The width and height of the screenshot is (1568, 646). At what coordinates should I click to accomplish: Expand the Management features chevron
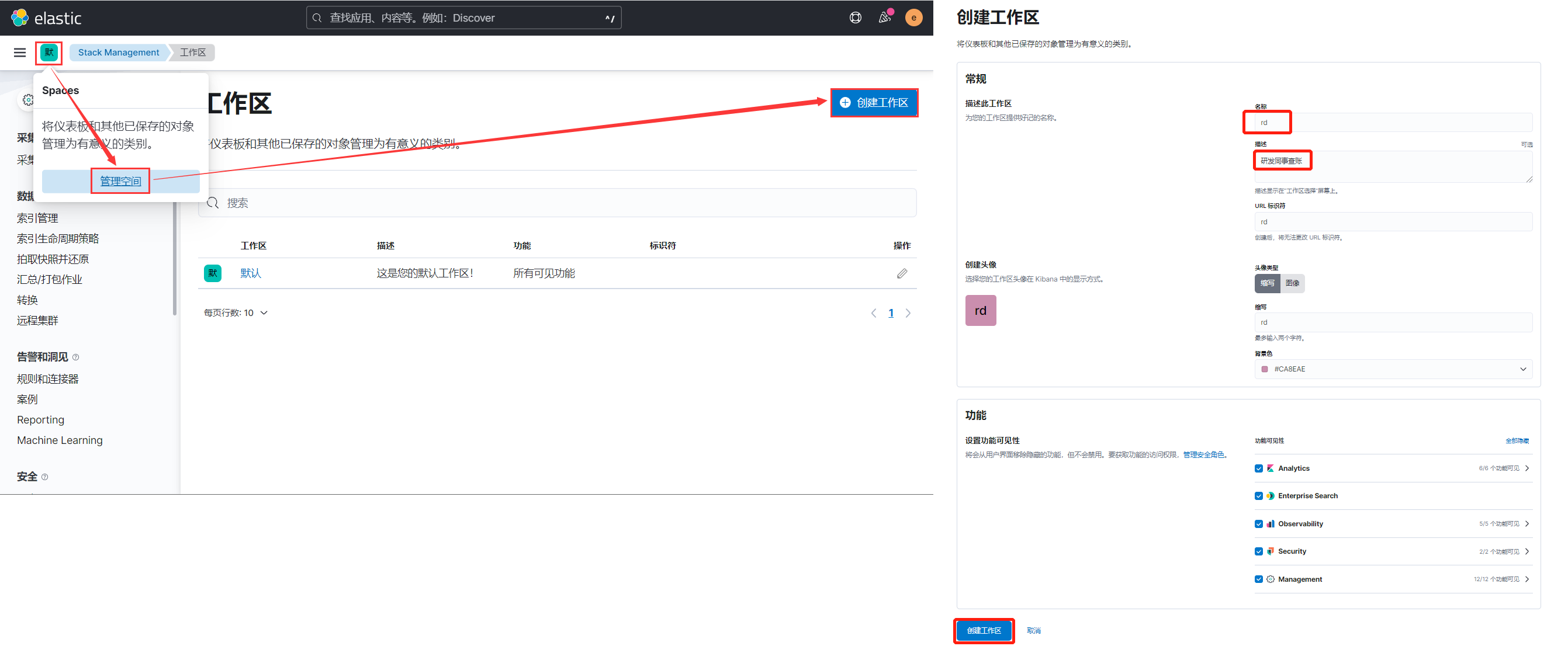pos(1527,579)
